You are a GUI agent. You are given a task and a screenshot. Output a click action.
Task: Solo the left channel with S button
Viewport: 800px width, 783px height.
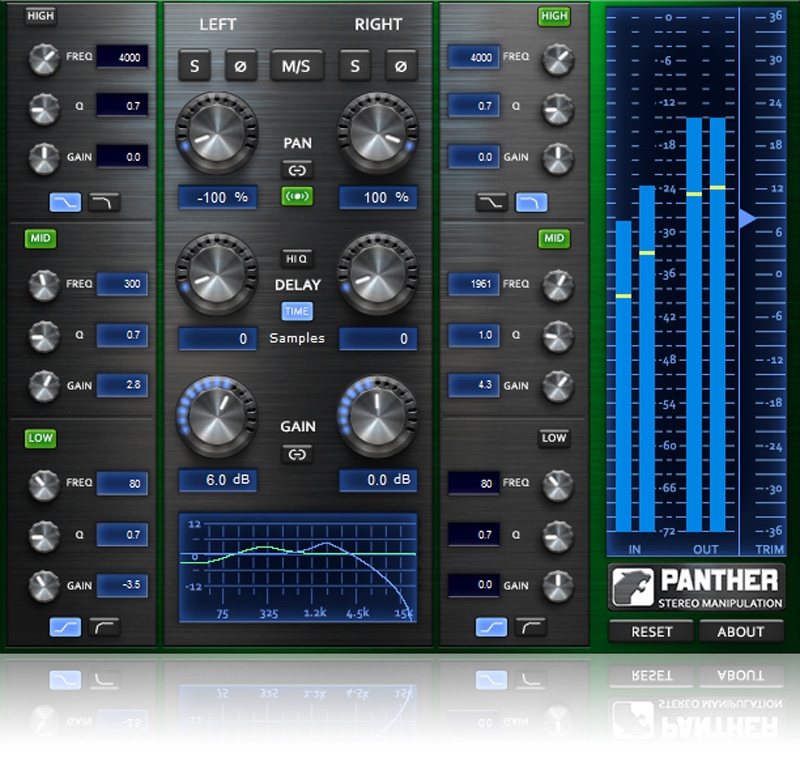(x=194, y=66)
